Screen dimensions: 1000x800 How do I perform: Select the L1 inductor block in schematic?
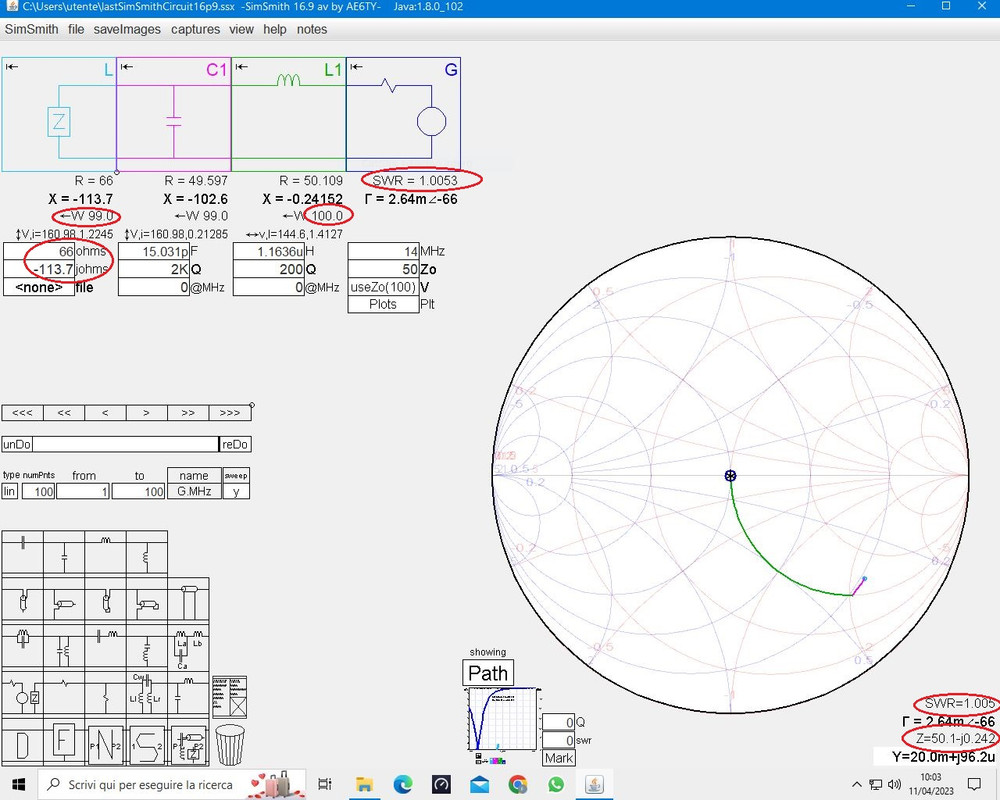(x=288, y=115)
